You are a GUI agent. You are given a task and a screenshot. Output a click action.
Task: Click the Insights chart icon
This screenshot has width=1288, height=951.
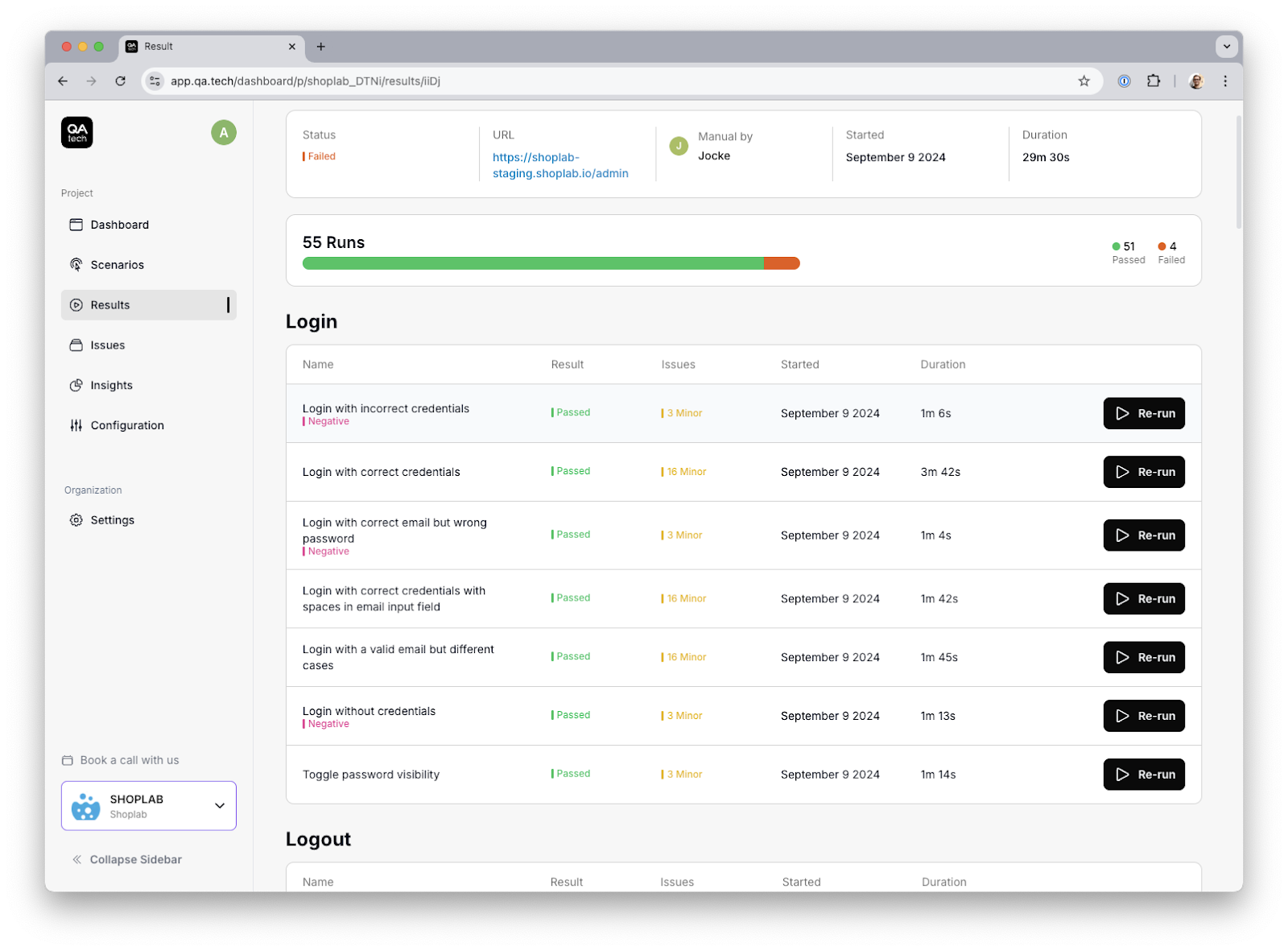point(76,385)
